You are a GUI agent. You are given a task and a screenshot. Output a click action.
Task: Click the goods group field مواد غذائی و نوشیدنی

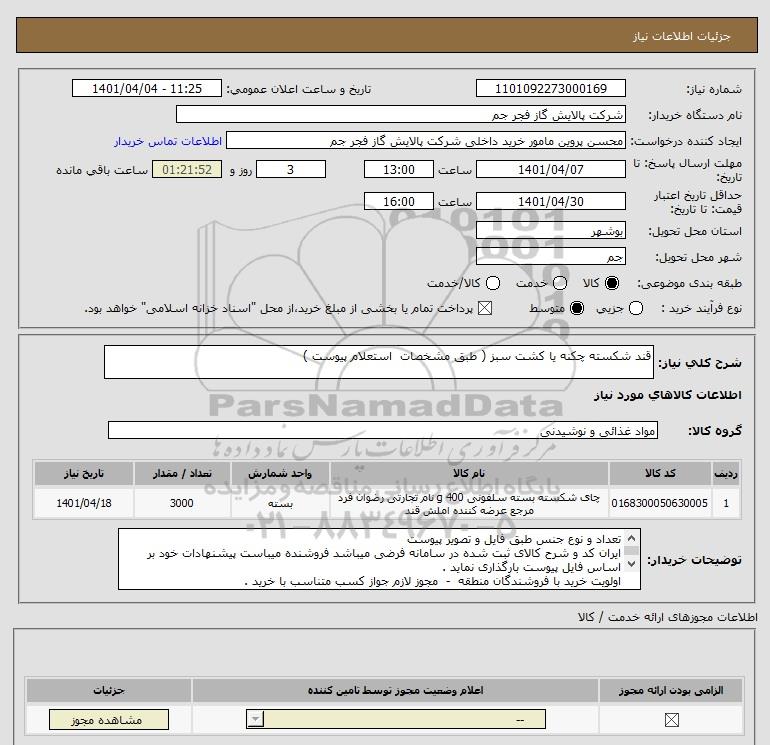pos(383,430)
